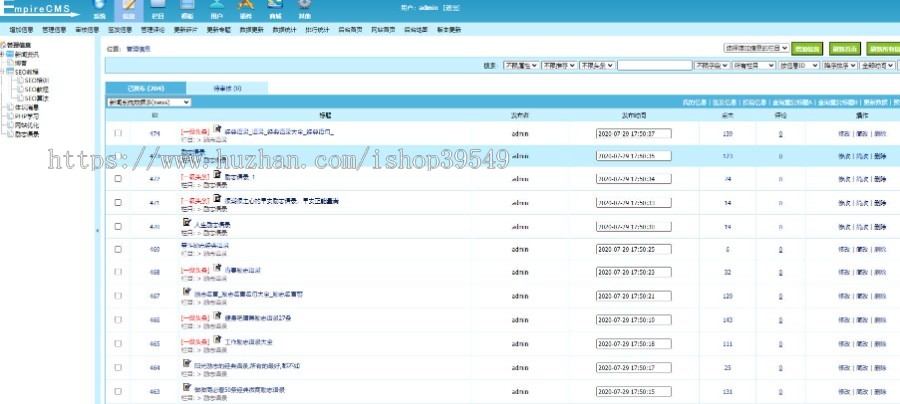Open the 降序排序 sort-order dropdown

point(840,65)
